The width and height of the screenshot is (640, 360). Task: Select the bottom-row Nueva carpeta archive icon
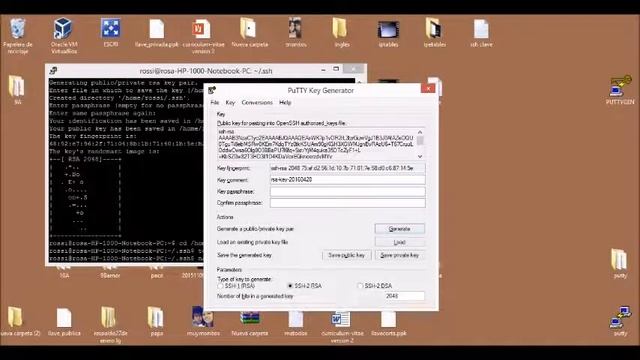pyautogui.click(x=249, y=318)
